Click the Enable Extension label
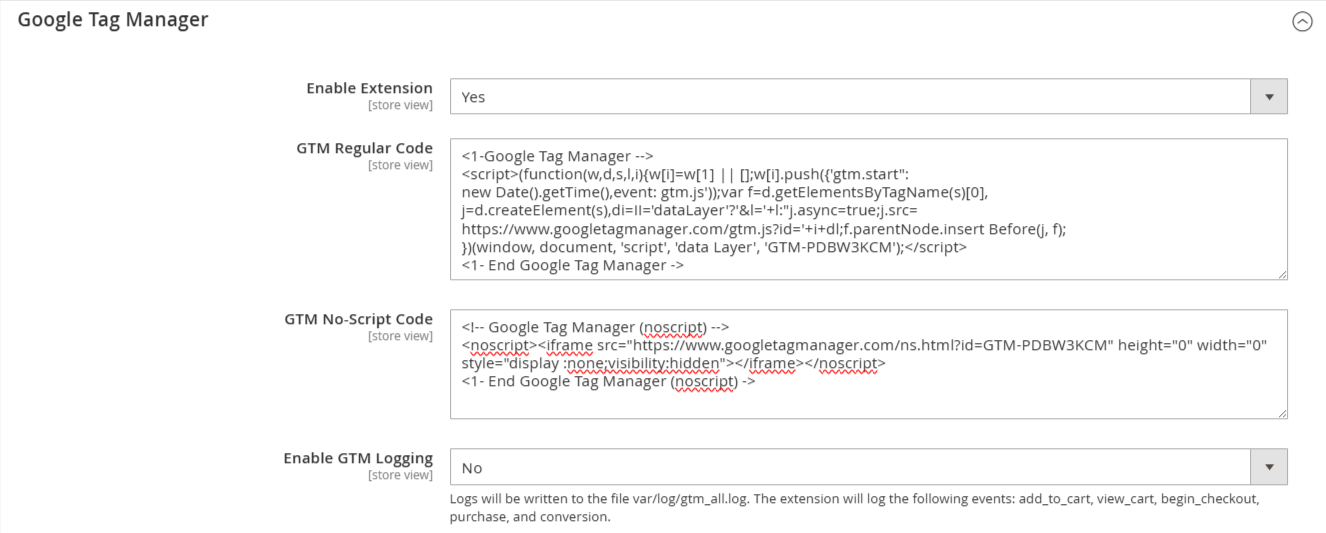Screen dimensions: 1326x533 (369, 88)
